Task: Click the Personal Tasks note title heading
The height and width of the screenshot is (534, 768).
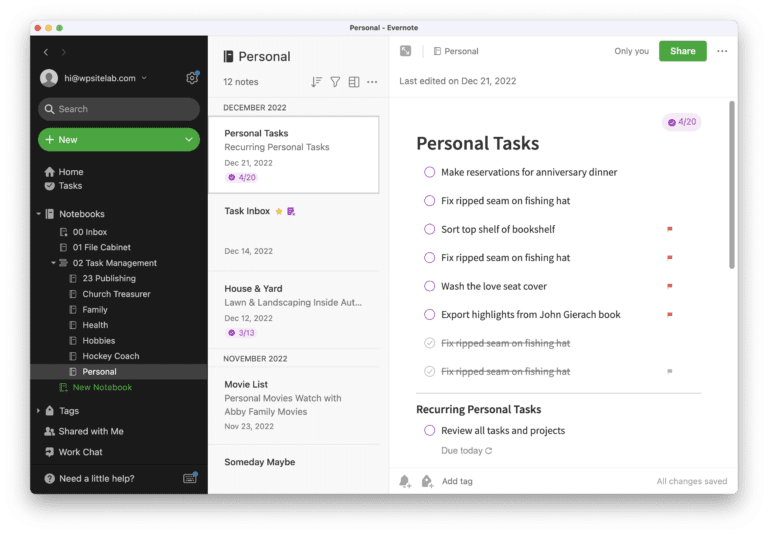Action: click(478, 144)
